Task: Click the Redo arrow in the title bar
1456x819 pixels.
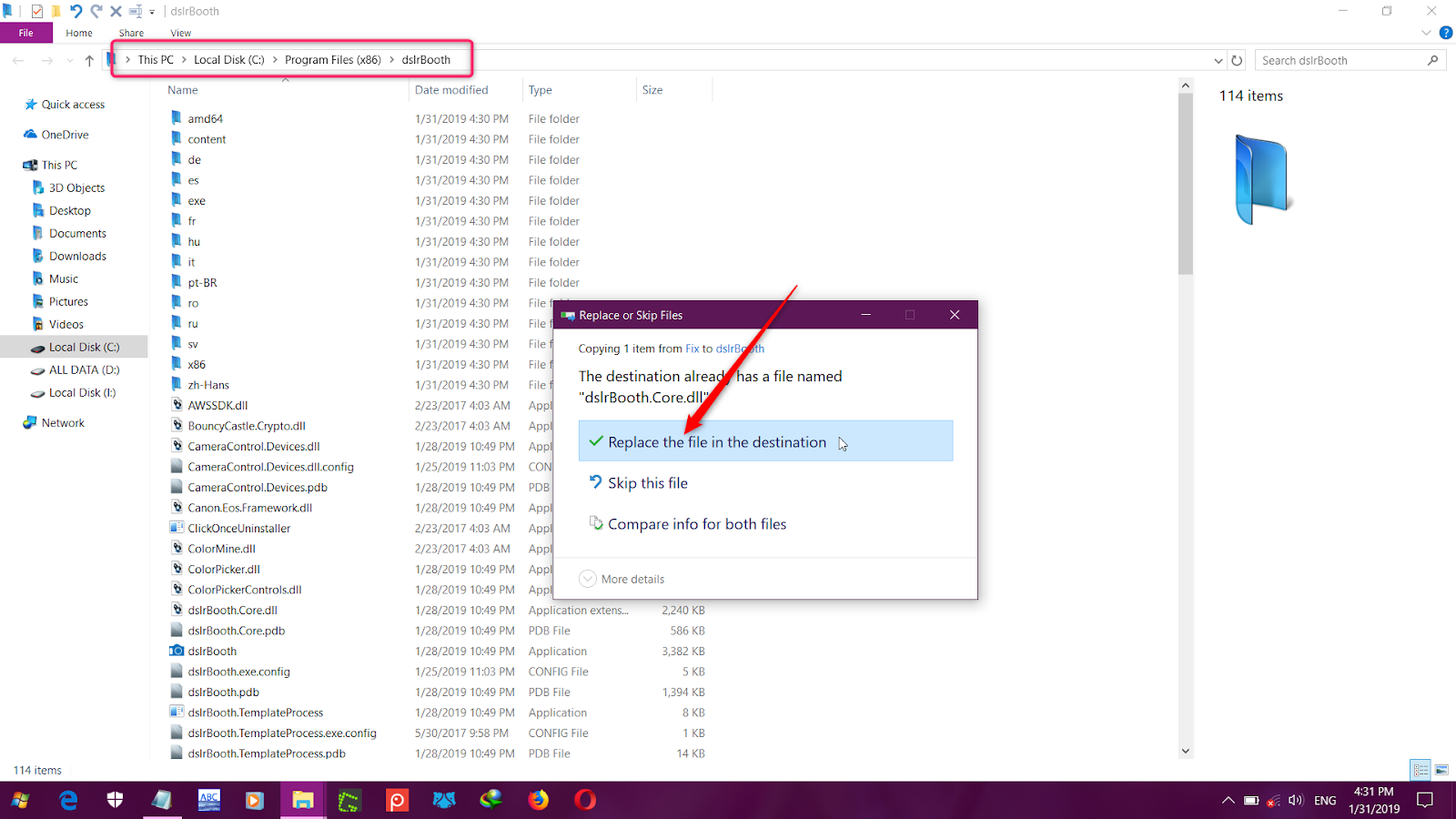Action: tap(96, 11)
